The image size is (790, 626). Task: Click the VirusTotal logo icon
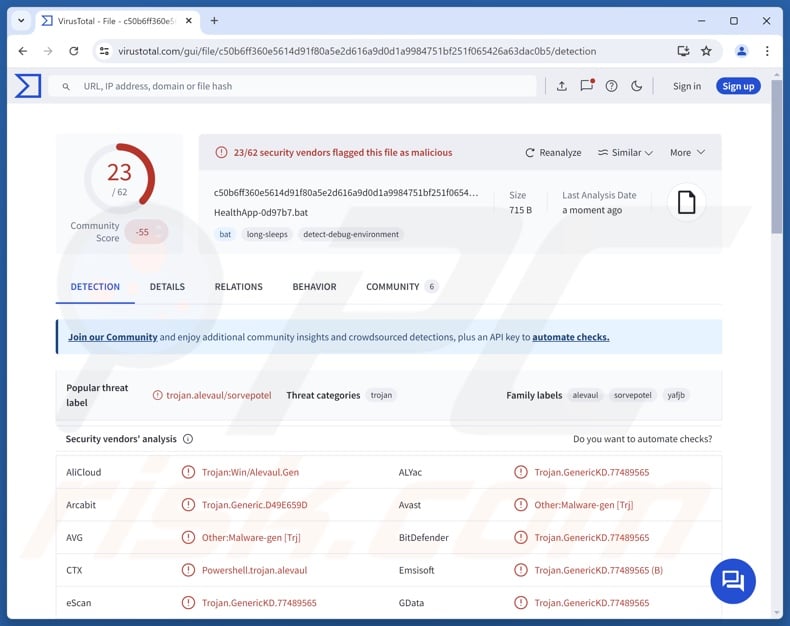point(28,86)
